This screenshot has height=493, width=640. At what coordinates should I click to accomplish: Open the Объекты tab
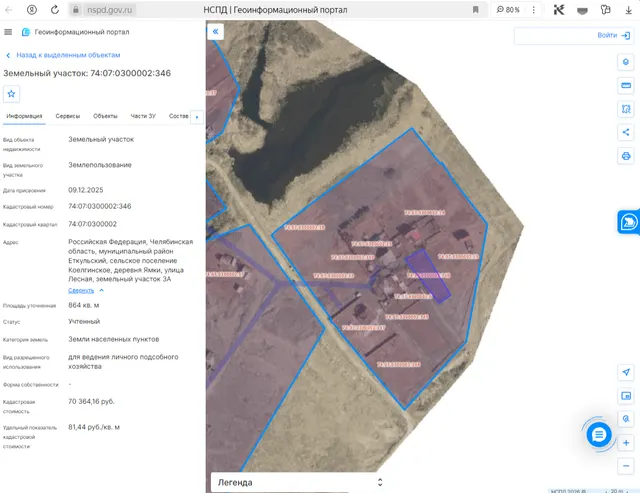coord(105,116)
